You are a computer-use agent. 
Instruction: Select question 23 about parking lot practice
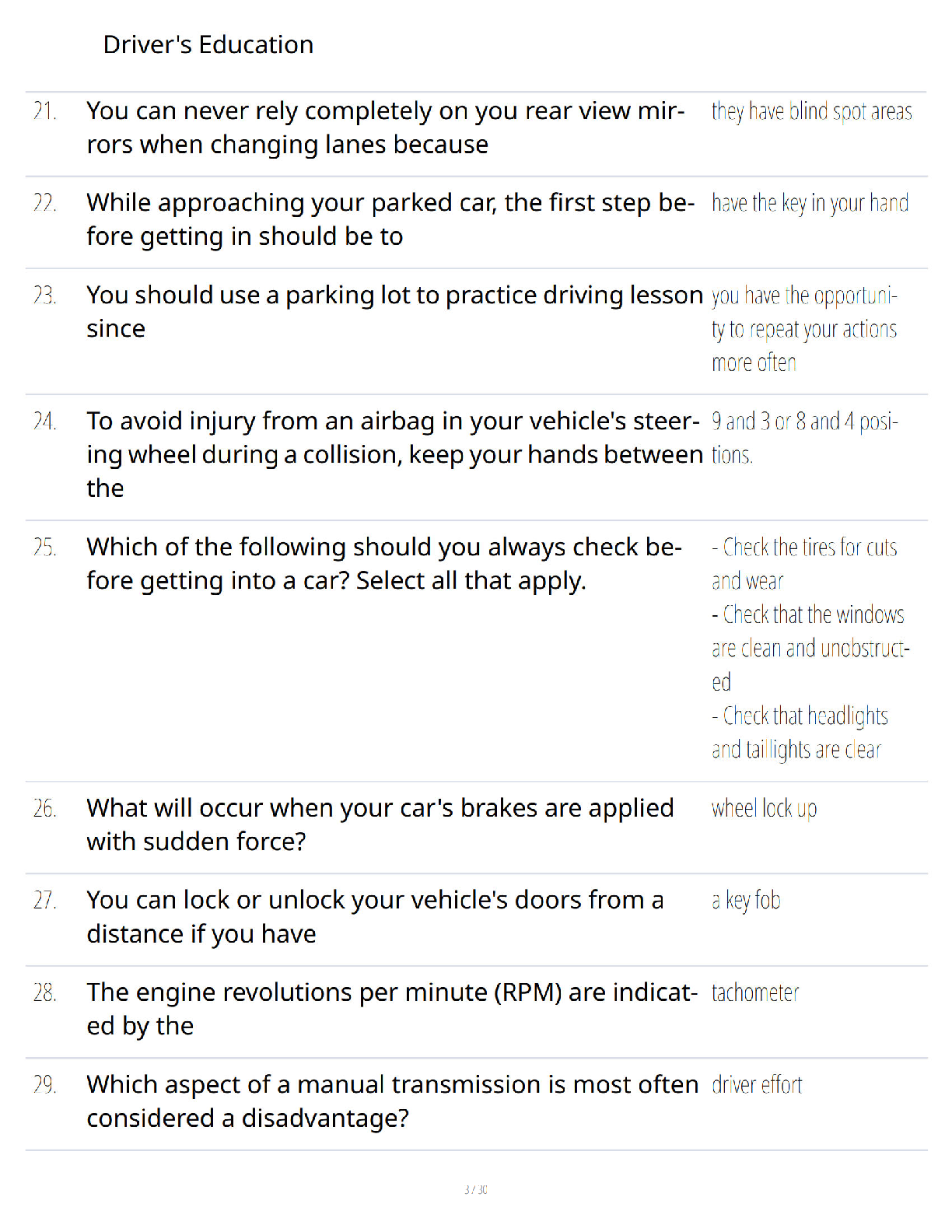pyautogui.click(x=395, y=312)
